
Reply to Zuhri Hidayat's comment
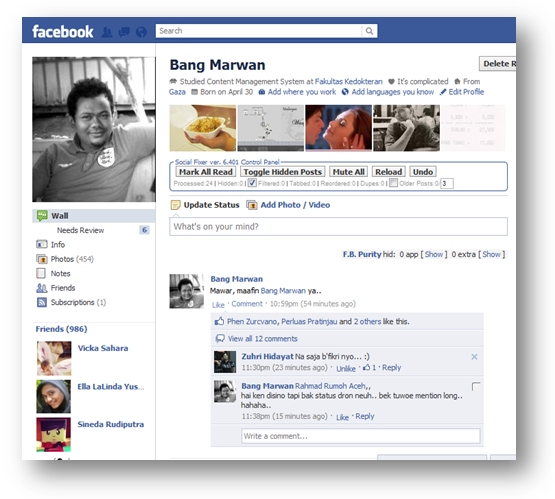(391, 368)
